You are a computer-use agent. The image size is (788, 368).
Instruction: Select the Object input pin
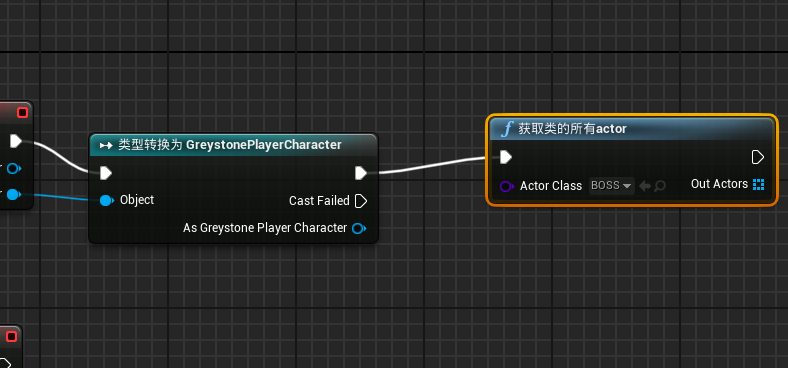pos(106,201)
